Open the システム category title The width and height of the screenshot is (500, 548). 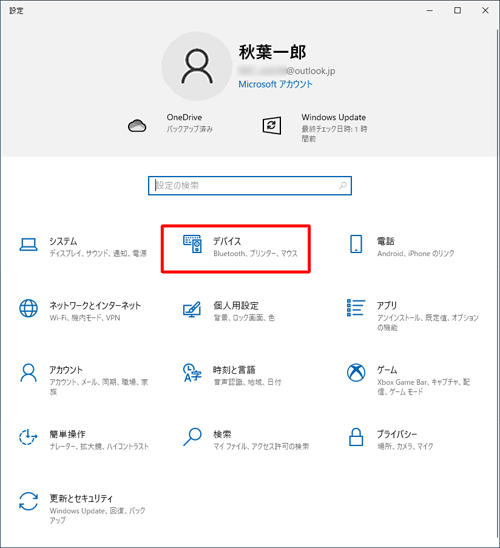click(x=63, y=241)
